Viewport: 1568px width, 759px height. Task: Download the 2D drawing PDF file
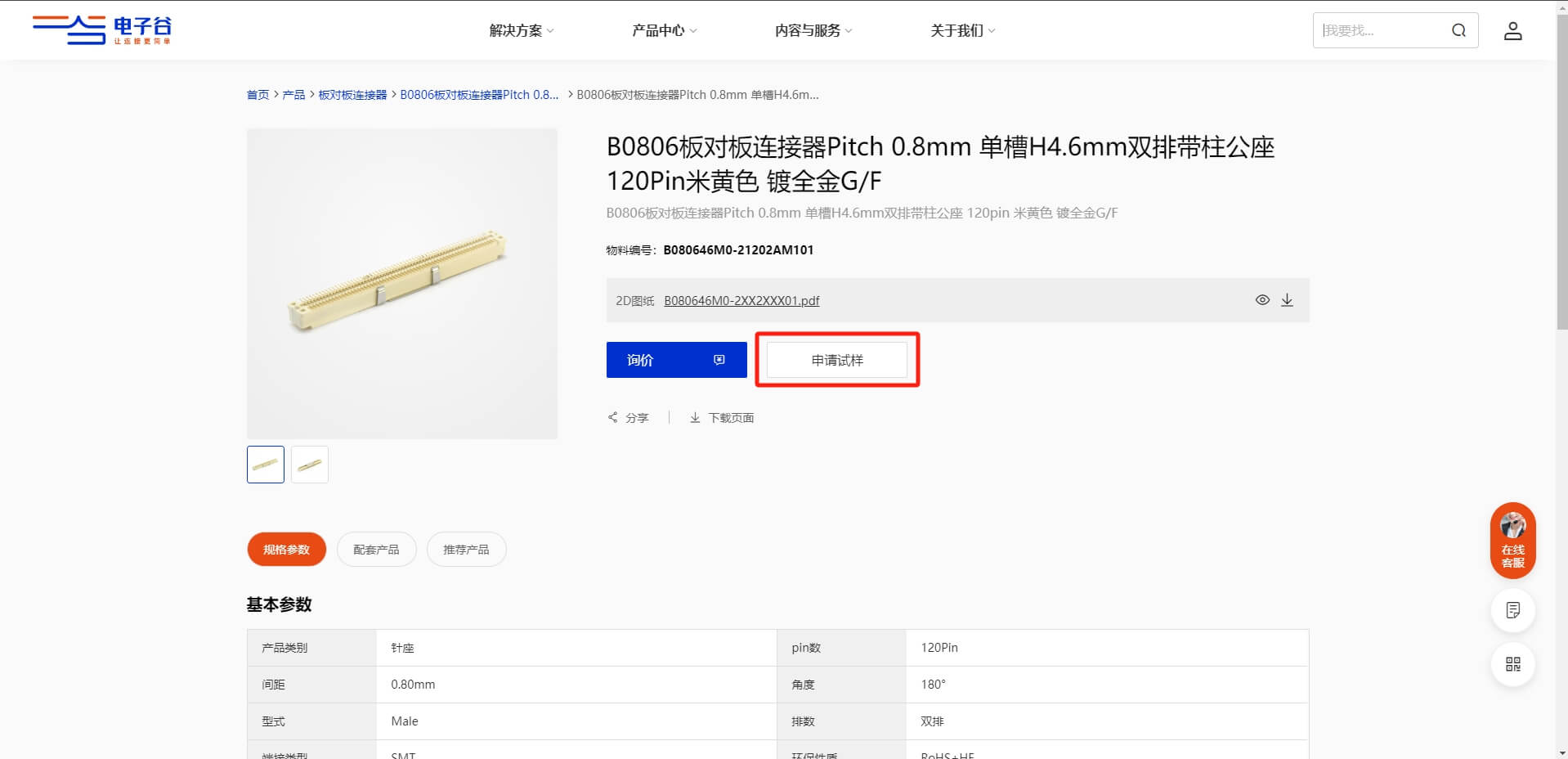1287,300
